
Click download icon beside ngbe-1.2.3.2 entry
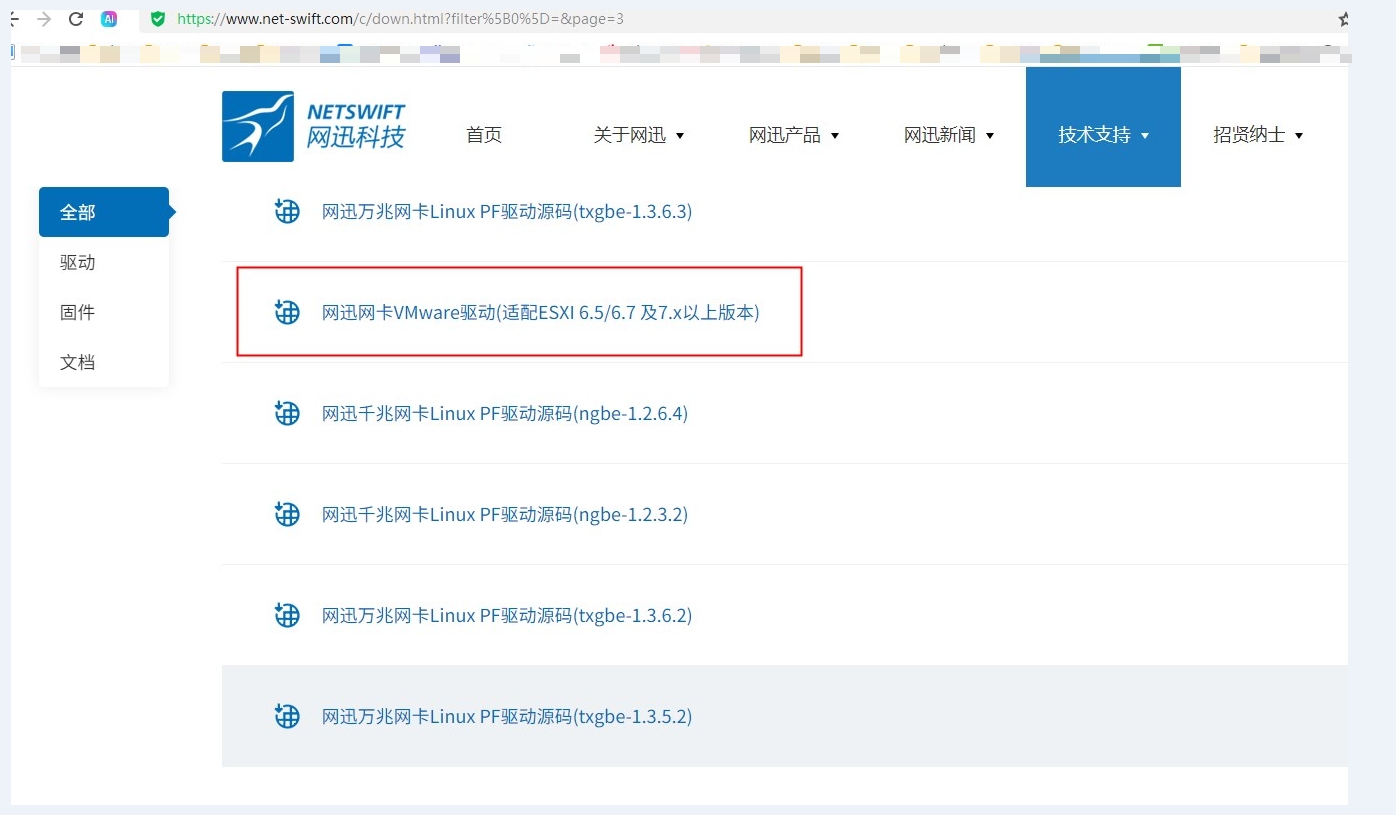point(287,514)
